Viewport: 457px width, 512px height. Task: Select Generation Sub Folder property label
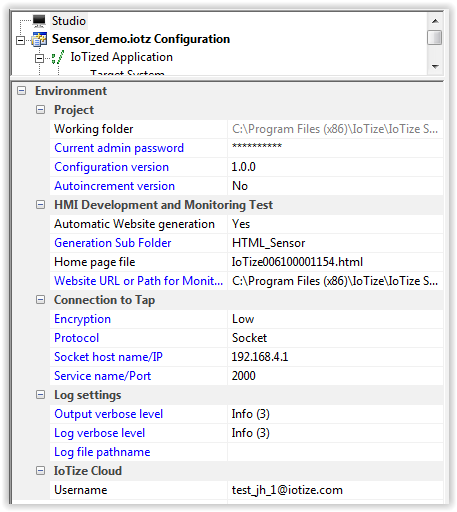point(113,243)
